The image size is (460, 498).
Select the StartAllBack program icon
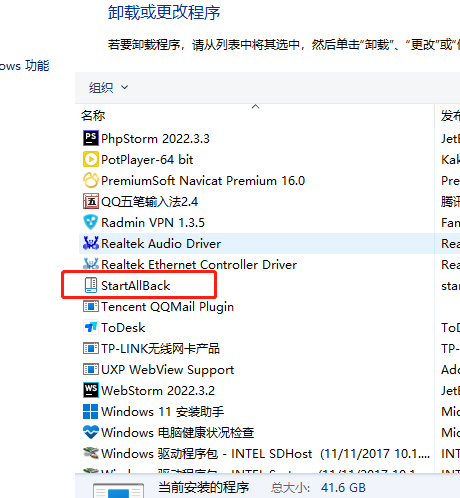91,285
